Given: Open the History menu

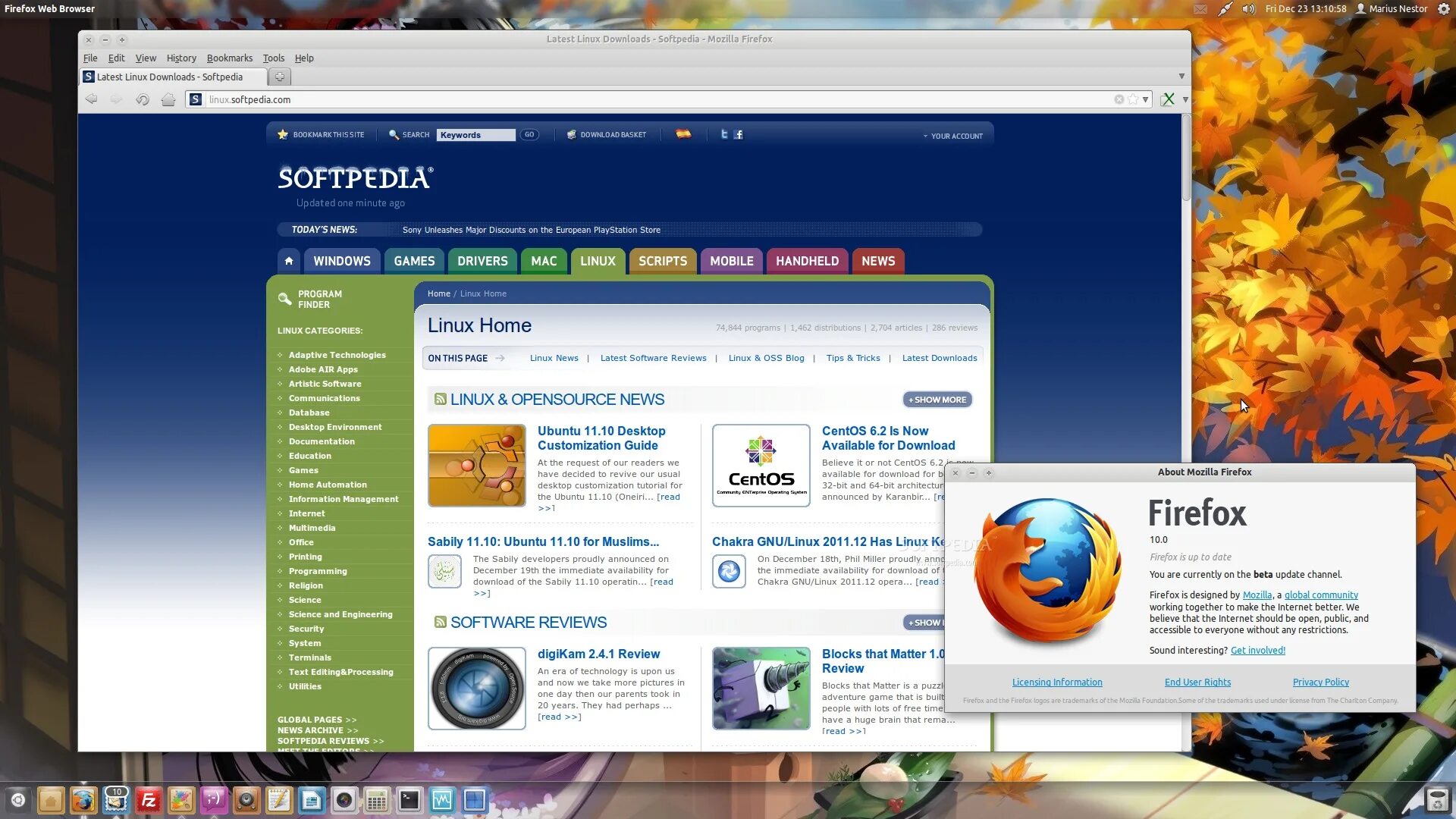Looking at the screenshot, I should click(181, 58).
